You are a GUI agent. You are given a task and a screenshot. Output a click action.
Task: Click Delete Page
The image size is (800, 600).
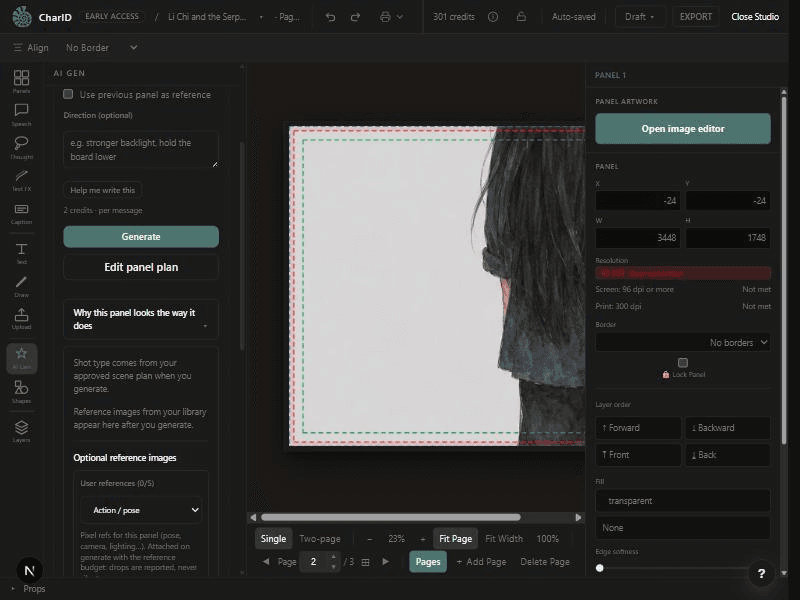click(545, 562)
